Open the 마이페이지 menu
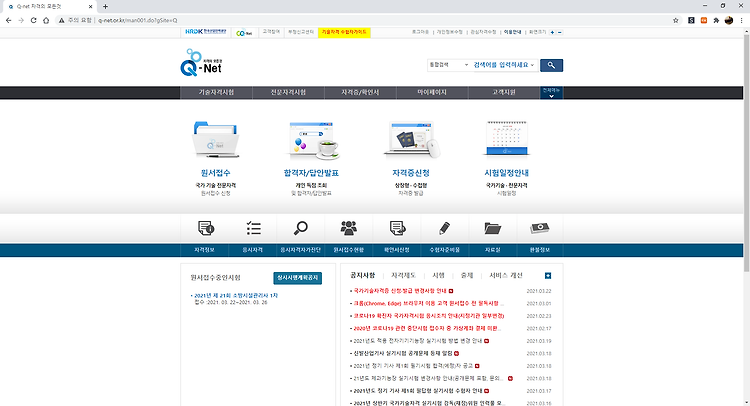This screenshot has height=406, width=750. 432,92
